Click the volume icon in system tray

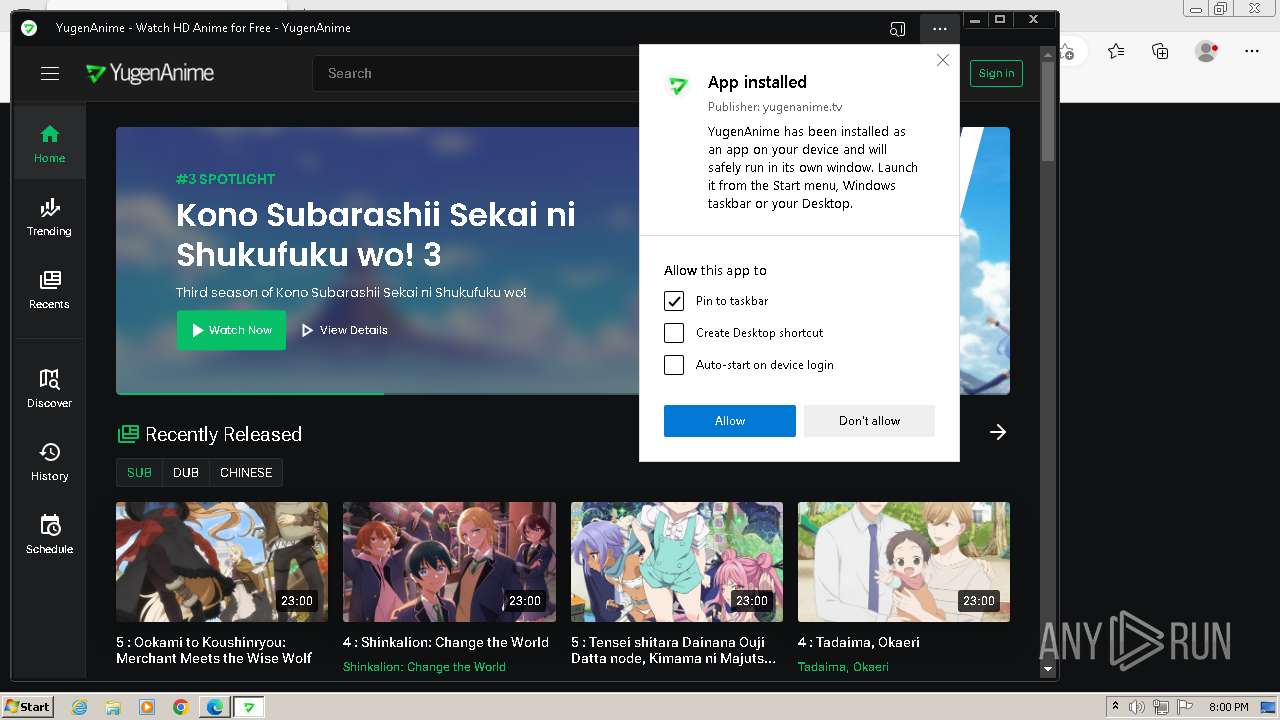(1138, 707)
